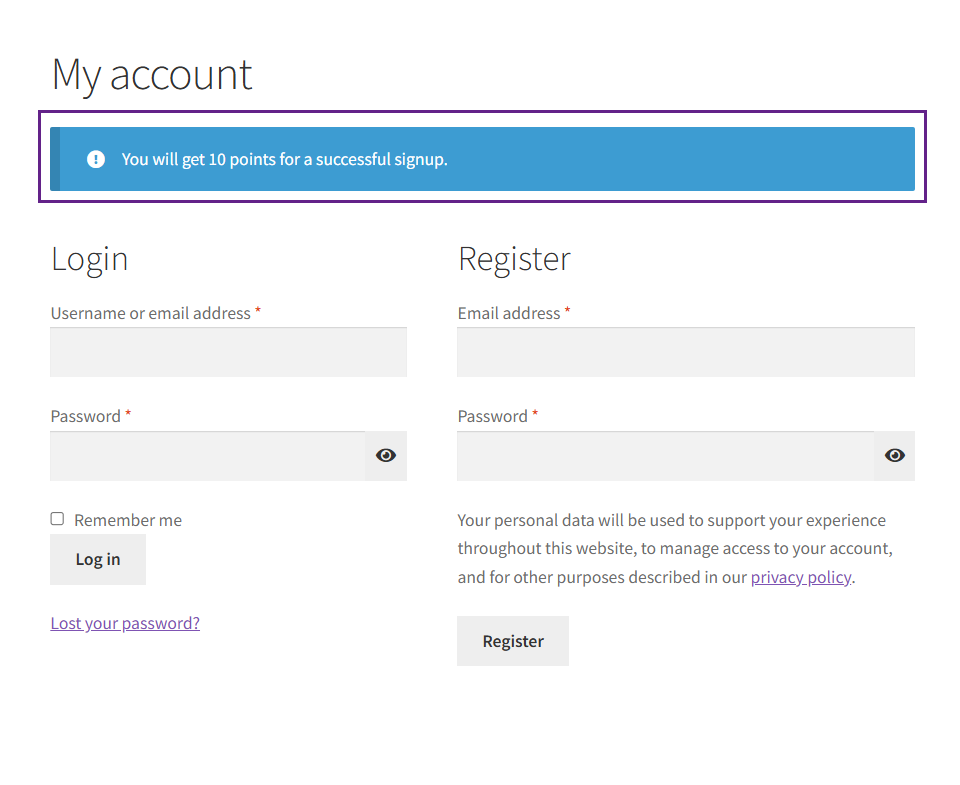Show the Login password with eye icon
The height and width of the screenshot is (785, 960).
[386, 456]
